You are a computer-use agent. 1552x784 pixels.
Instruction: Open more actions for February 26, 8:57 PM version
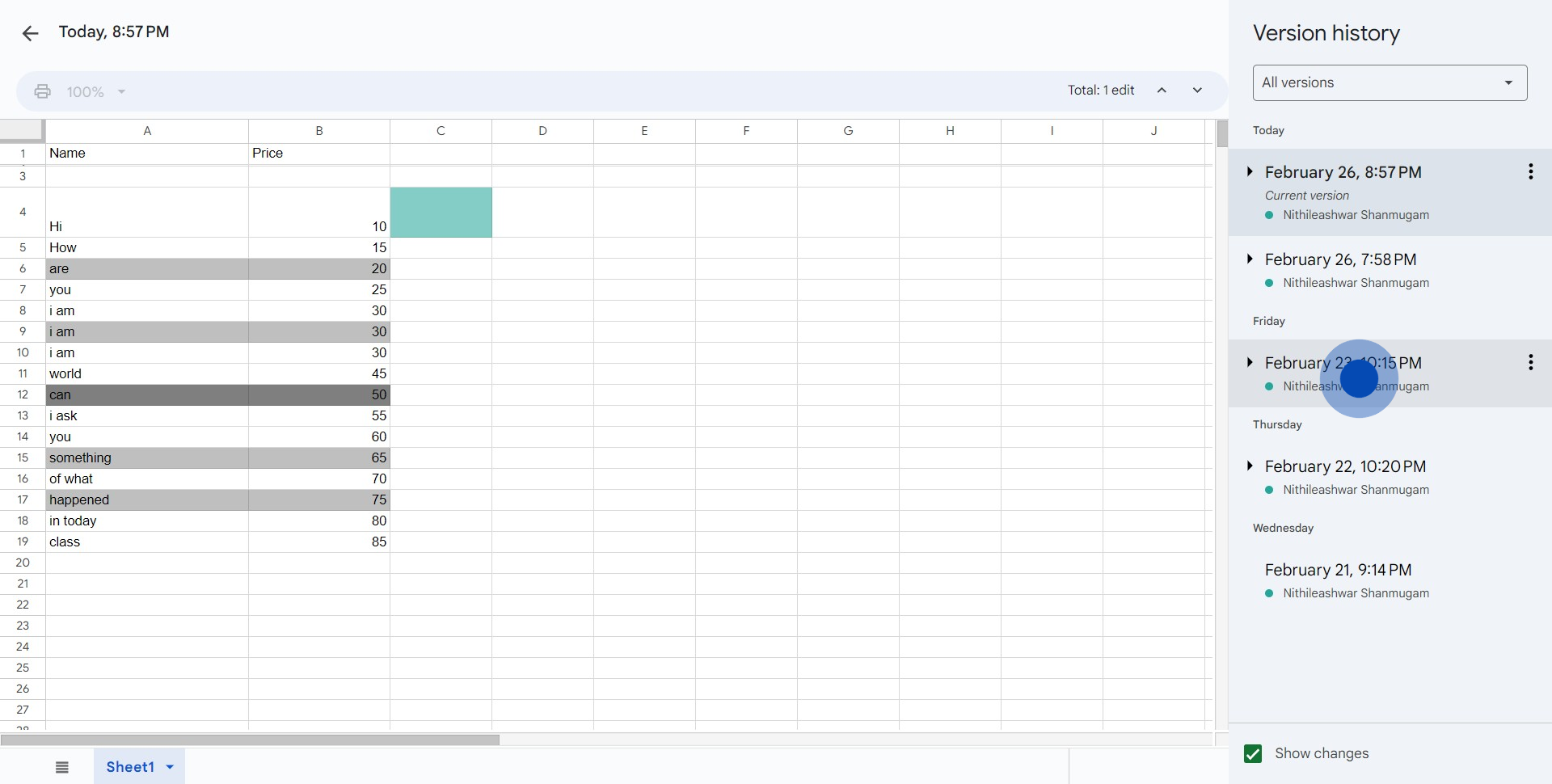[x=1530, y=171]
